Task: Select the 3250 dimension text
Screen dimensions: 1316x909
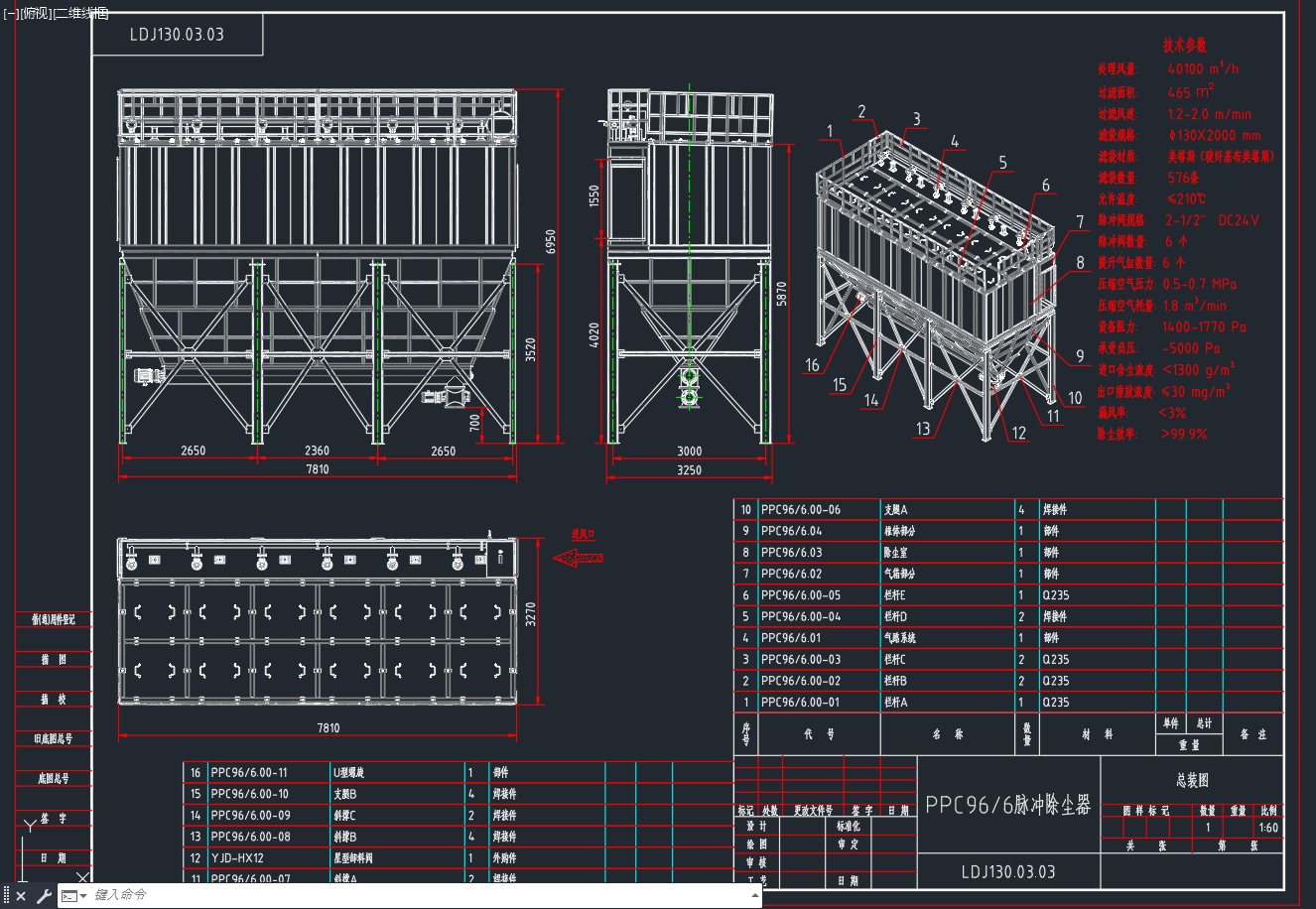Action: [x=689, y=470]
